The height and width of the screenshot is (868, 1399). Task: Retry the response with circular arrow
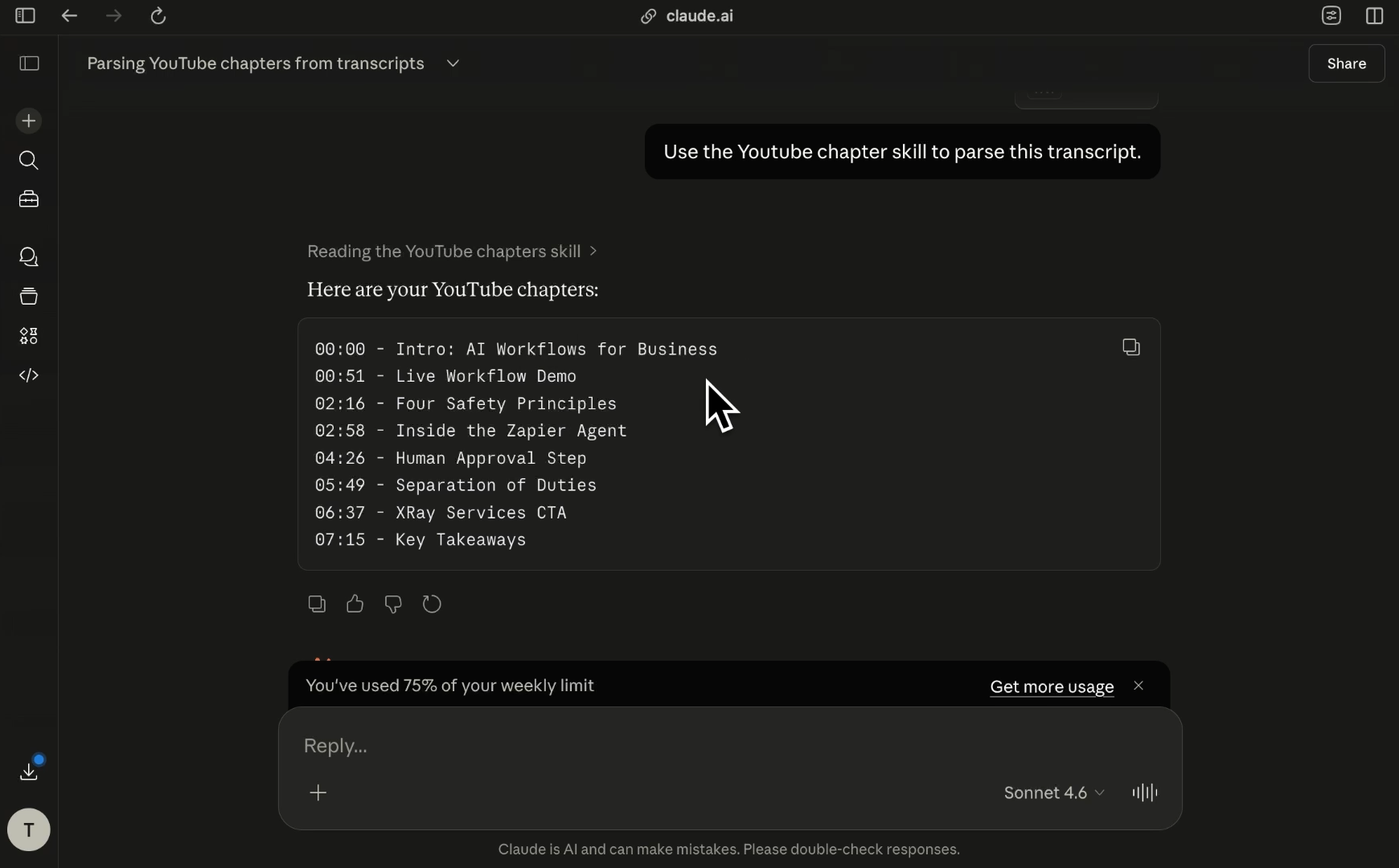point(432,604)
